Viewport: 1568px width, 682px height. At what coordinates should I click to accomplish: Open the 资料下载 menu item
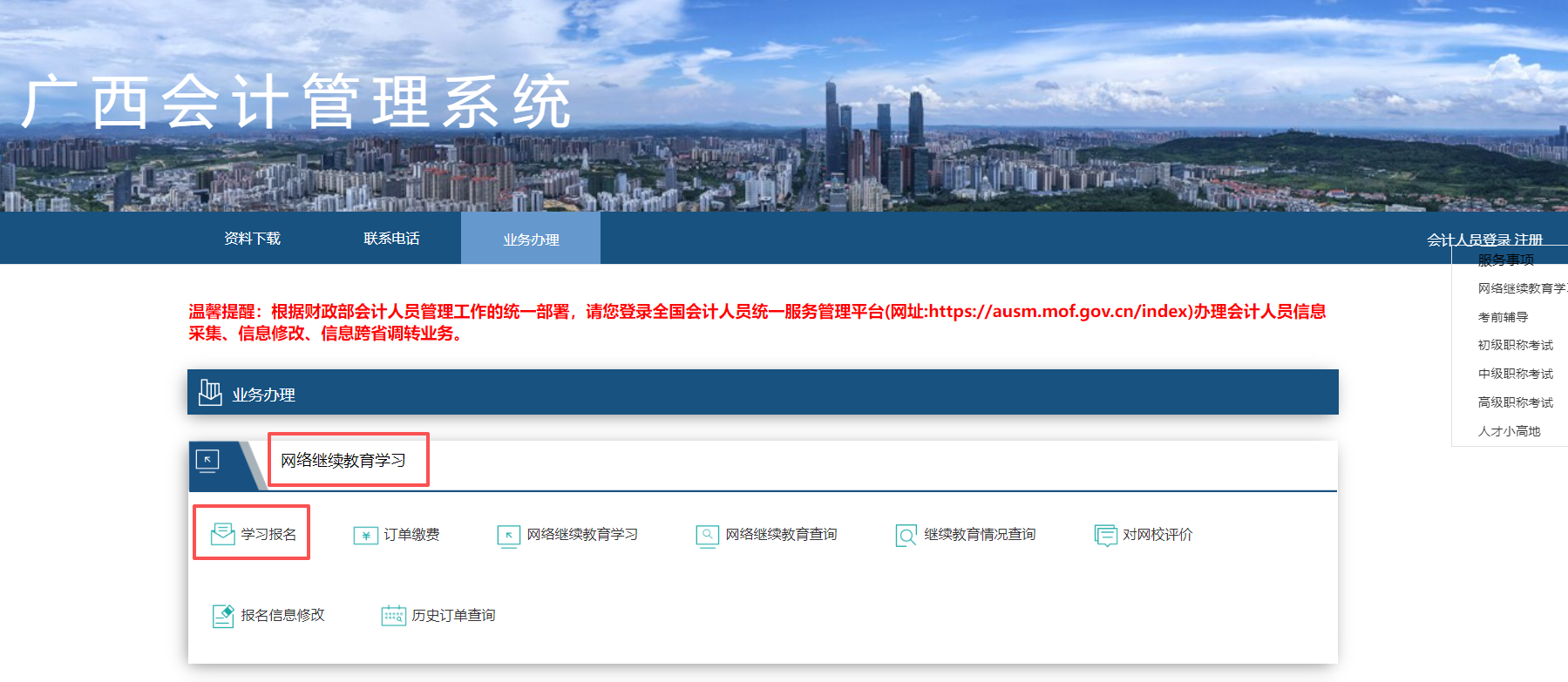coord(252,239)
